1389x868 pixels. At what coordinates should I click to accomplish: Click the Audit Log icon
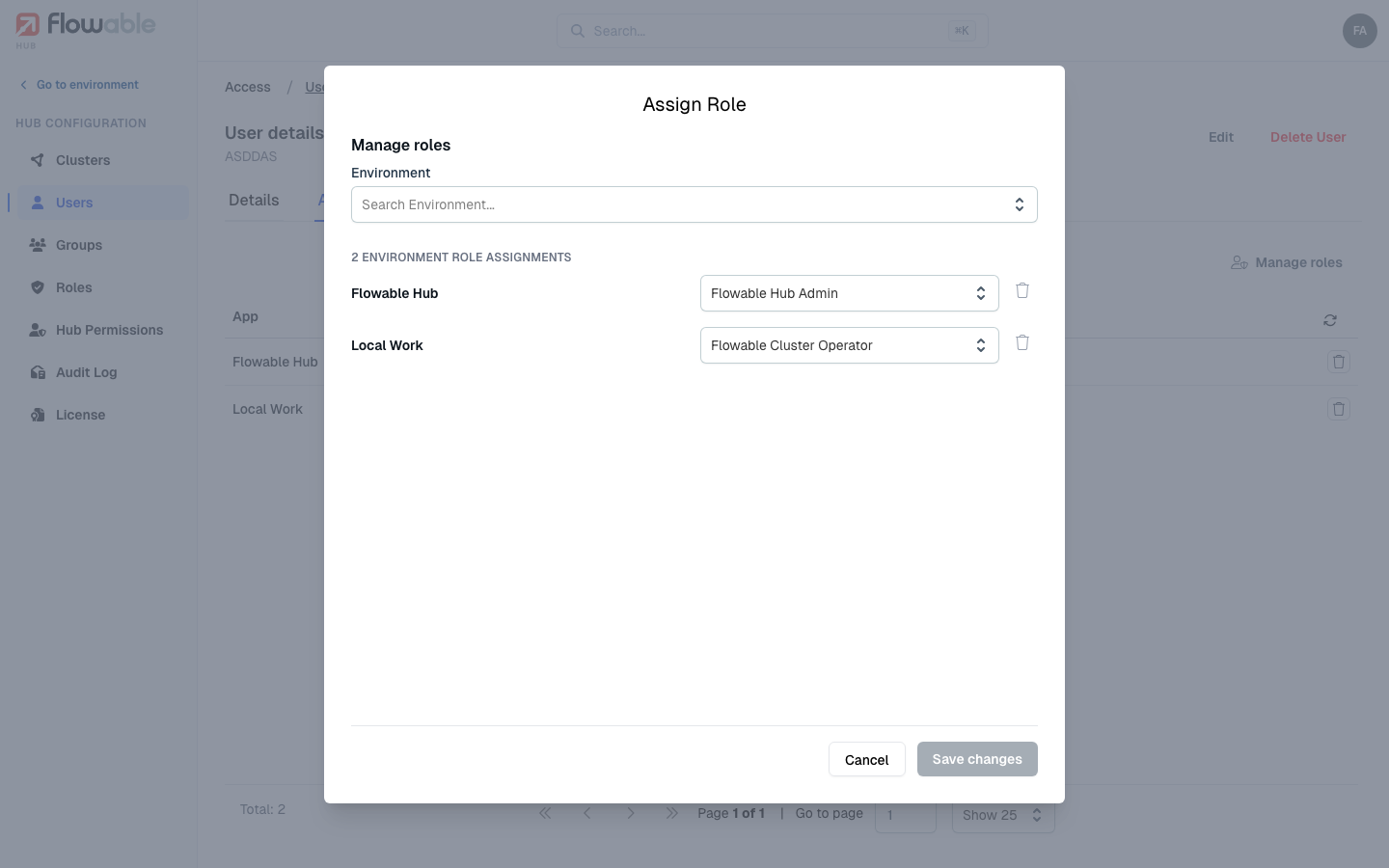pyautogui.click(x=38, y=372)
